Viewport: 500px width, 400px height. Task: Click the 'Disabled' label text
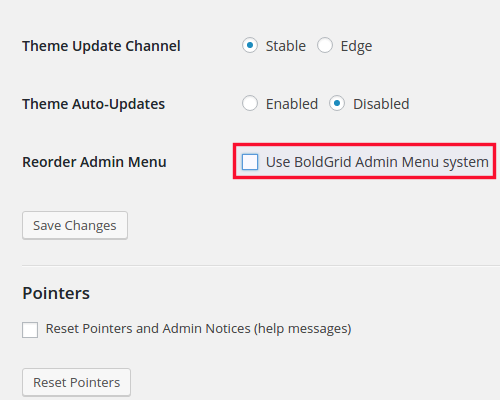pos(381,104)
